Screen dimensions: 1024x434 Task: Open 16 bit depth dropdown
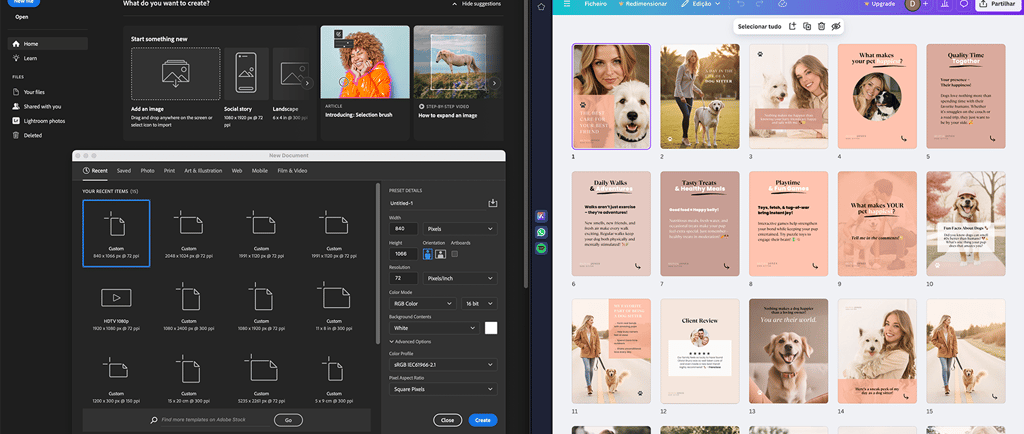pos(479,303)
